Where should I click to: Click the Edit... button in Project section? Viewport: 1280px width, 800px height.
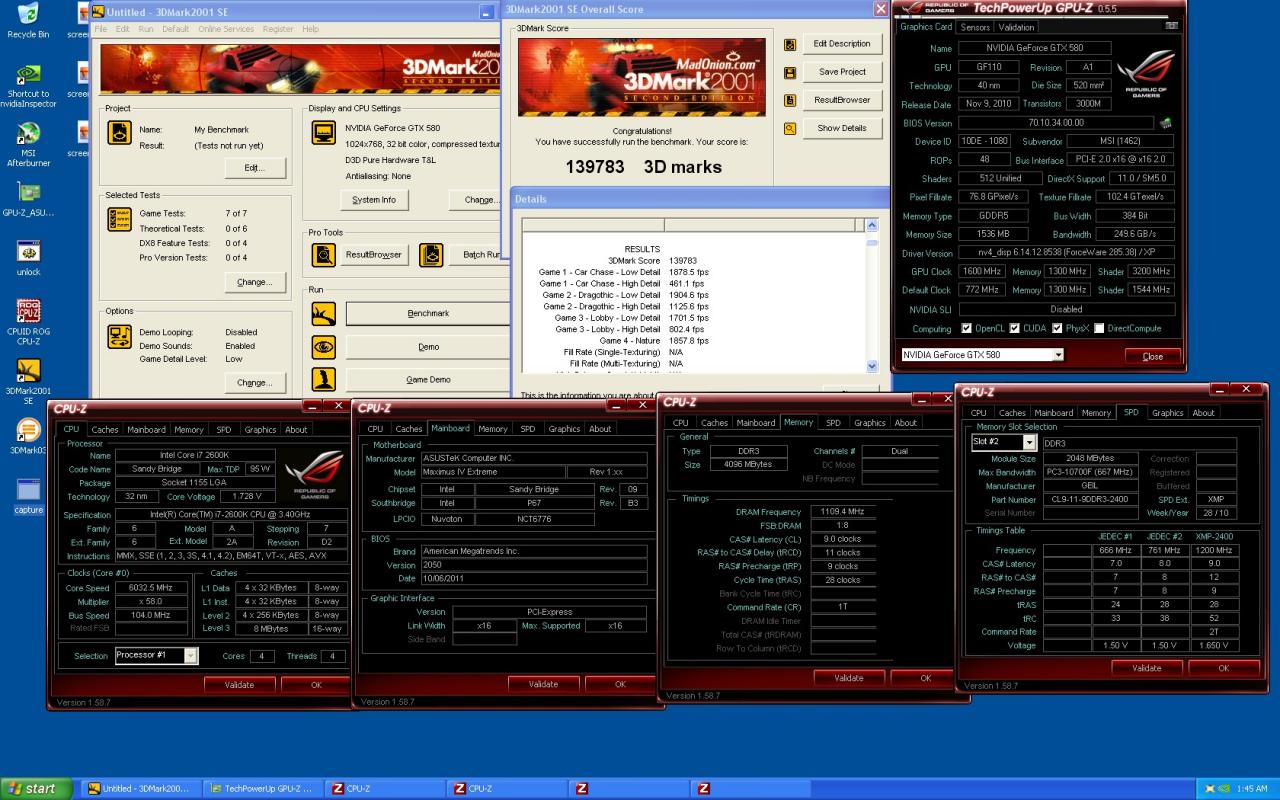pos(254,168)
